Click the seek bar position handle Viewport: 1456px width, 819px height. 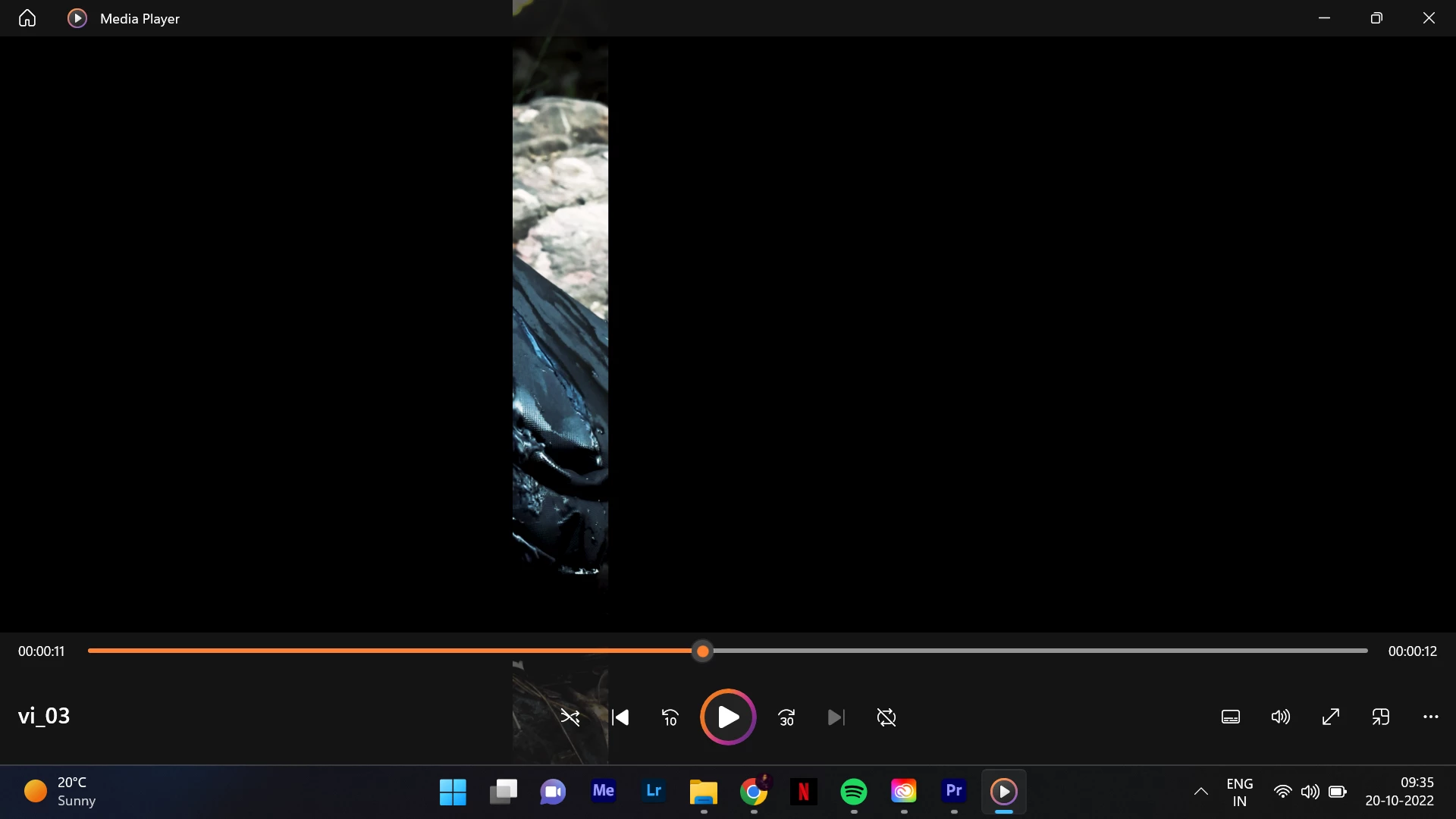pyautogui.click(x=703, y=651)
